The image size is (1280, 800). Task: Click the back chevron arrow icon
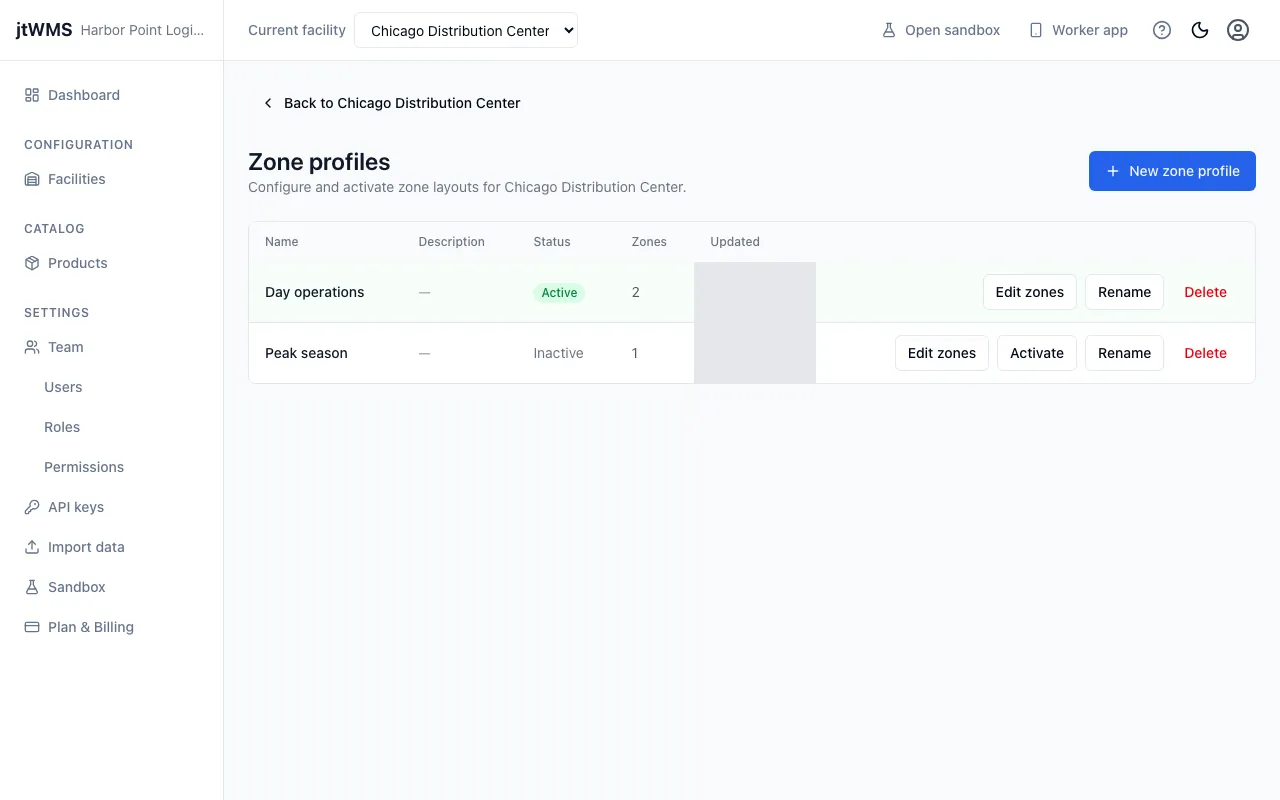268,103
